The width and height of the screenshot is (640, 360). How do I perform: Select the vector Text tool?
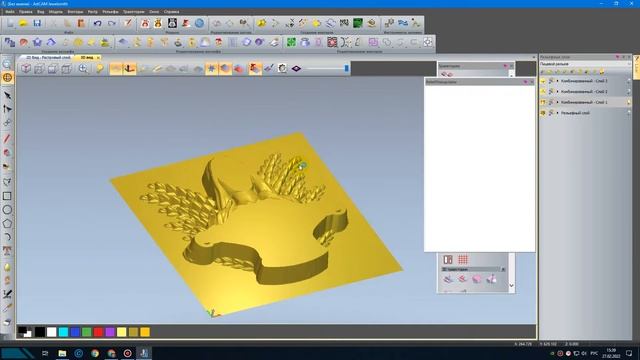(7, 251)
